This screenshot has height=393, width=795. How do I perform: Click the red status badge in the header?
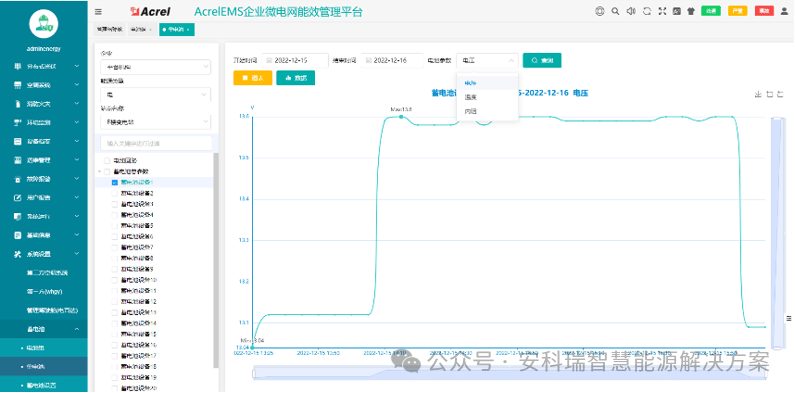(x=764, y=11)
